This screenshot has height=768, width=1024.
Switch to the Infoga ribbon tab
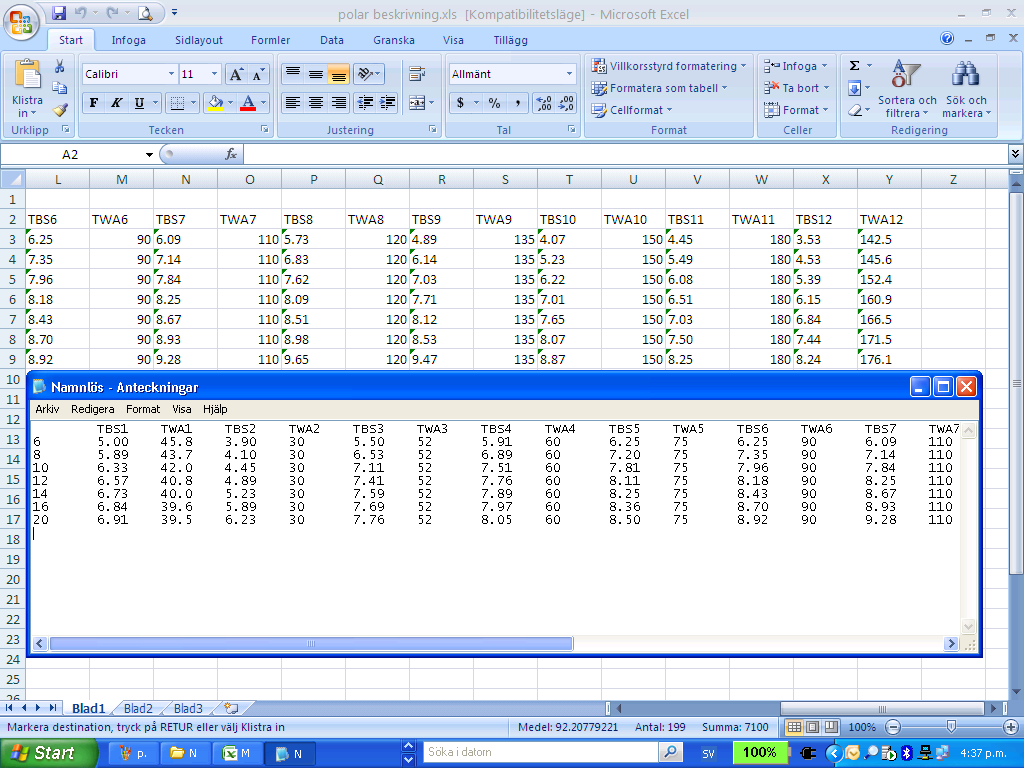pos(129,40)
